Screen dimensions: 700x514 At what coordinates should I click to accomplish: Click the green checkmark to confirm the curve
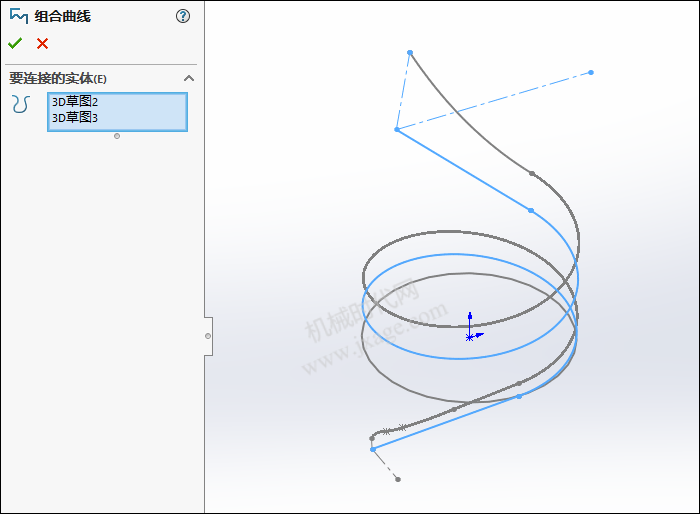pos(15,43)
